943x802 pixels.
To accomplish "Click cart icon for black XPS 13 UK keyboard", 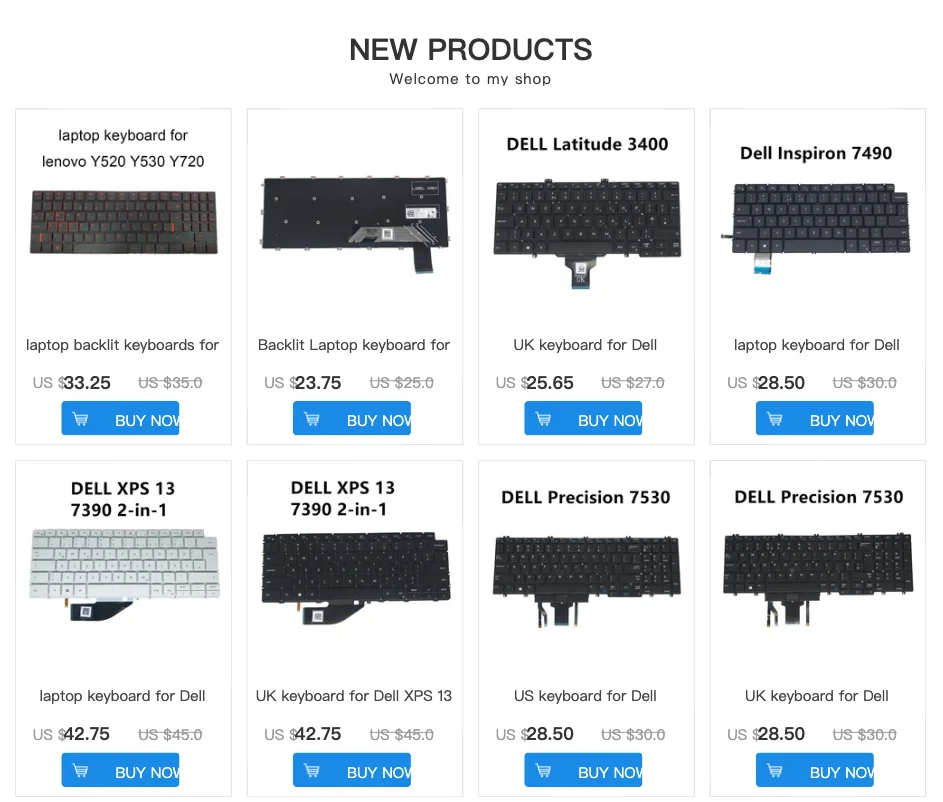I will pos(312,771).
